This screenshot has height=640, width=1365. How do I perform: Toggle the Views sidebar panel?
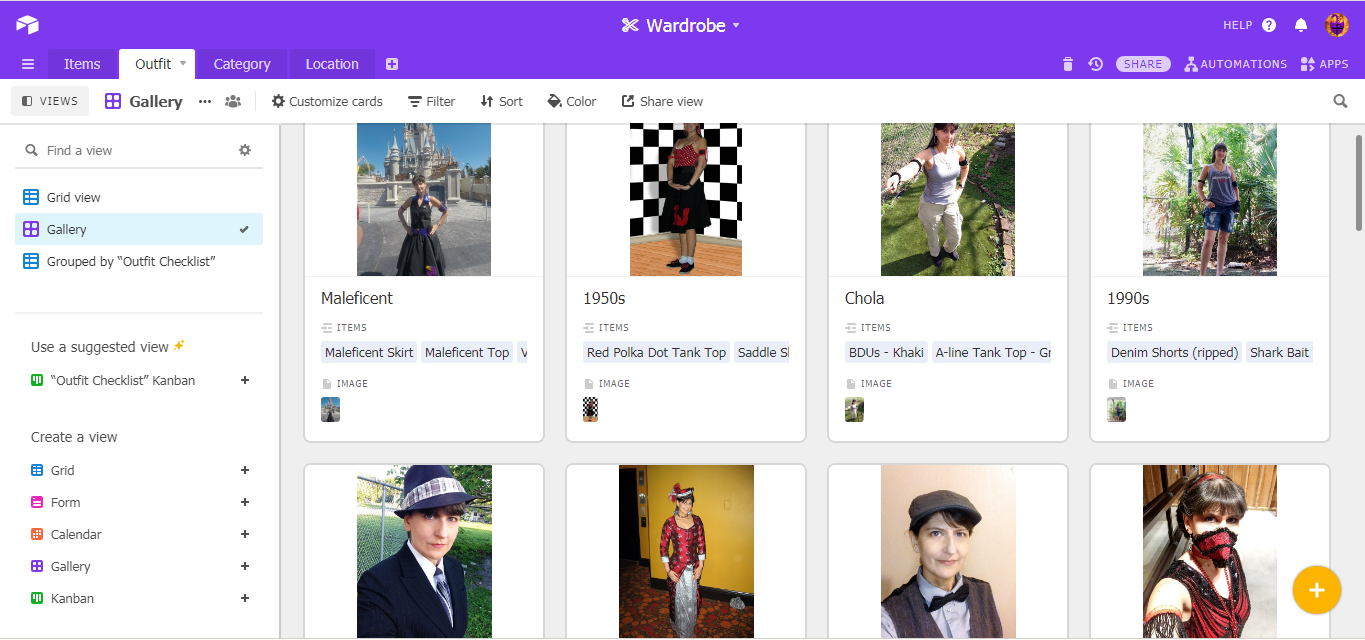point(50,101)
